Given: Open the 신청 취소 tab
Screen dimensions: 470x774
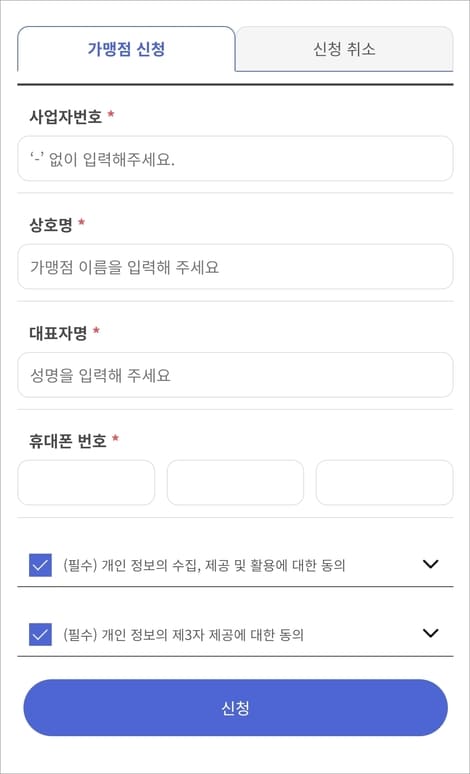Looking at the screenshot, I should coord(344,49).
